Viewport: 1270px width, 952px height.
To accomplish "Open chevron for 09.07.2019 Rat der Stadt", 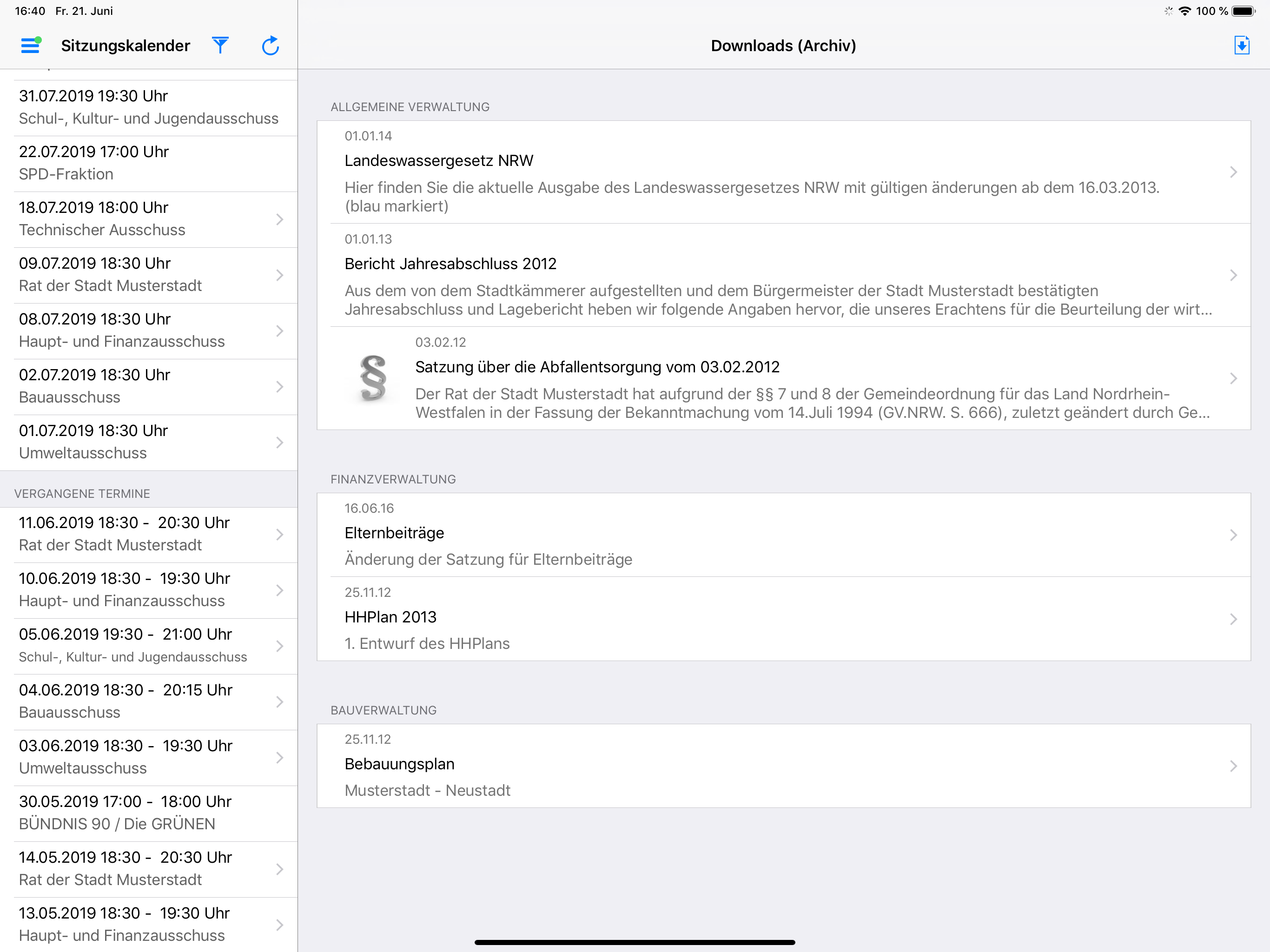I will pyautogui.click(x=279, y=275).
